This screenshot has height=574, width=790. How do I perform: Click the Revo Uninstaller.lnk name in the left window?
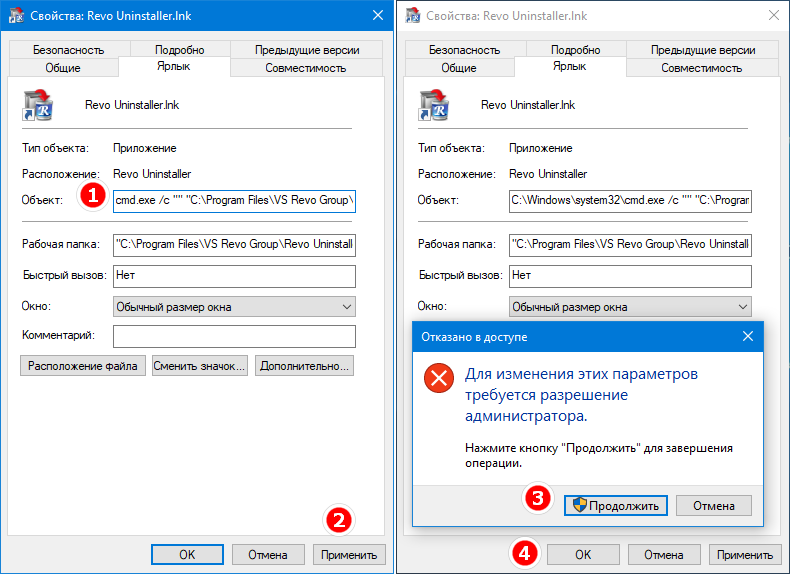tap(132, 105)
